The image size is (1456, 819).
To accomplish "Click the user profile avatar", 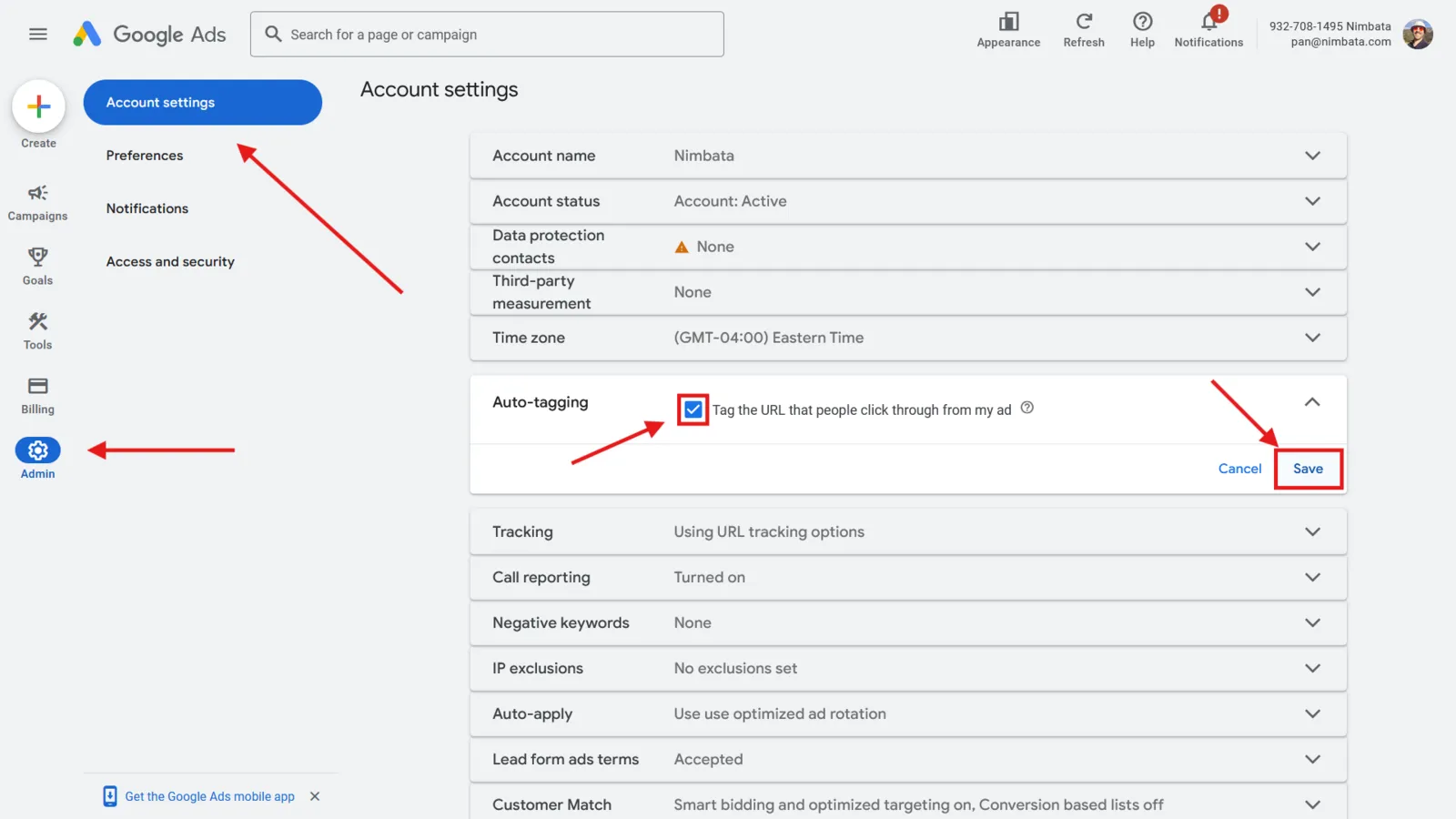I will (1418, 35).
